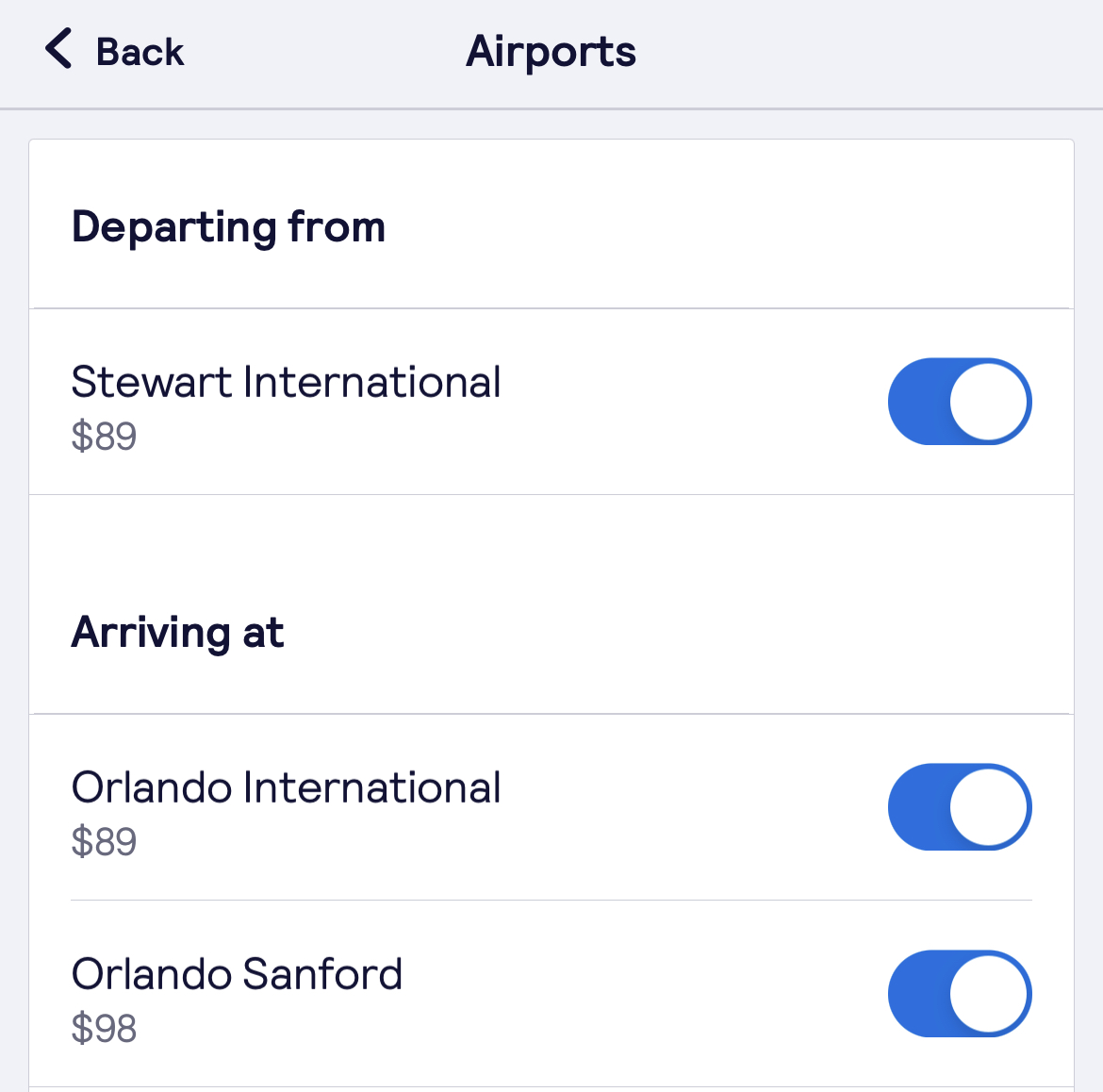Click the Arriving at section heading

pos(177,633)
